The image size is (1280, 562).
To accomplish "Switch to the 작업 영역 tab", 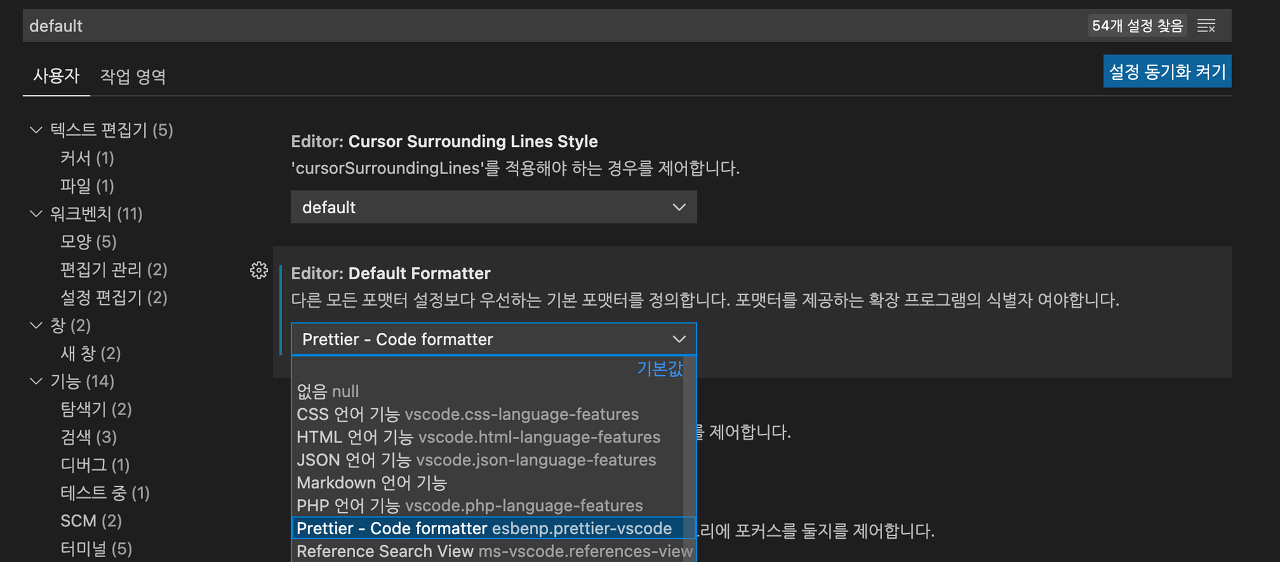I will click(133, 76).
